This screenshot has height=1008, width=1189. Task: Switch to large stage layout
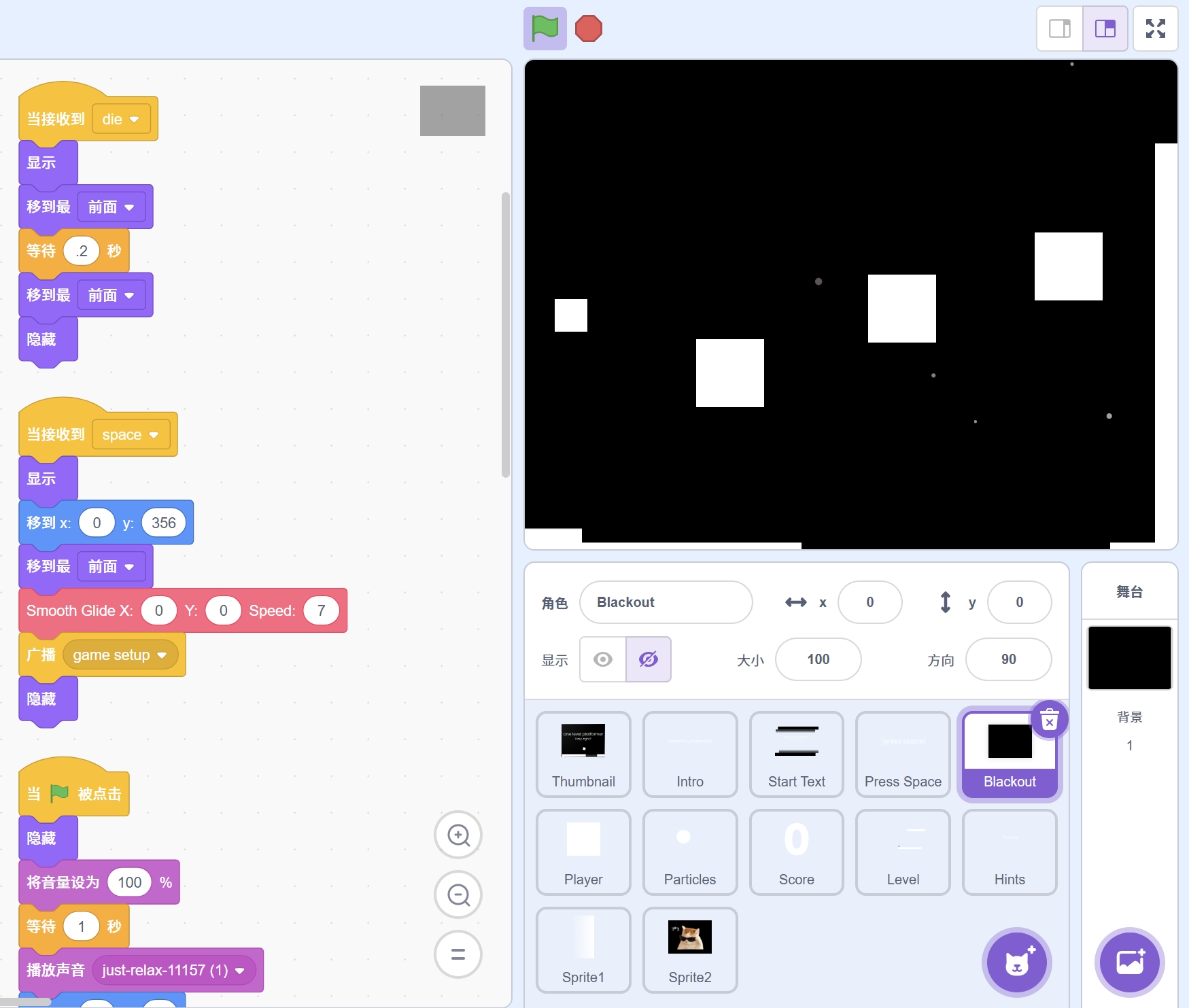pos(1105,29)
